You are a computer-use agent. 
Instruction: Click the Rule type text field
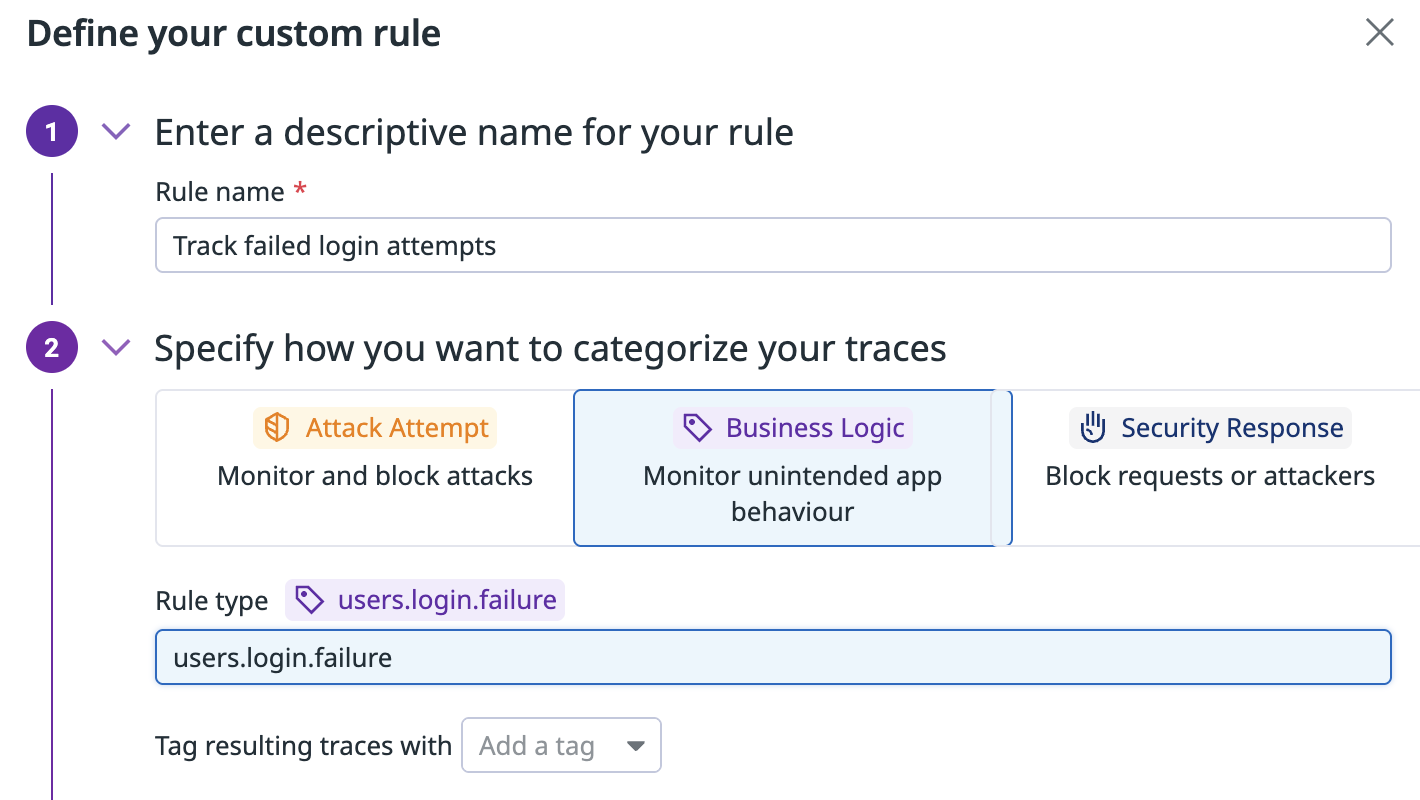point(772,657)
